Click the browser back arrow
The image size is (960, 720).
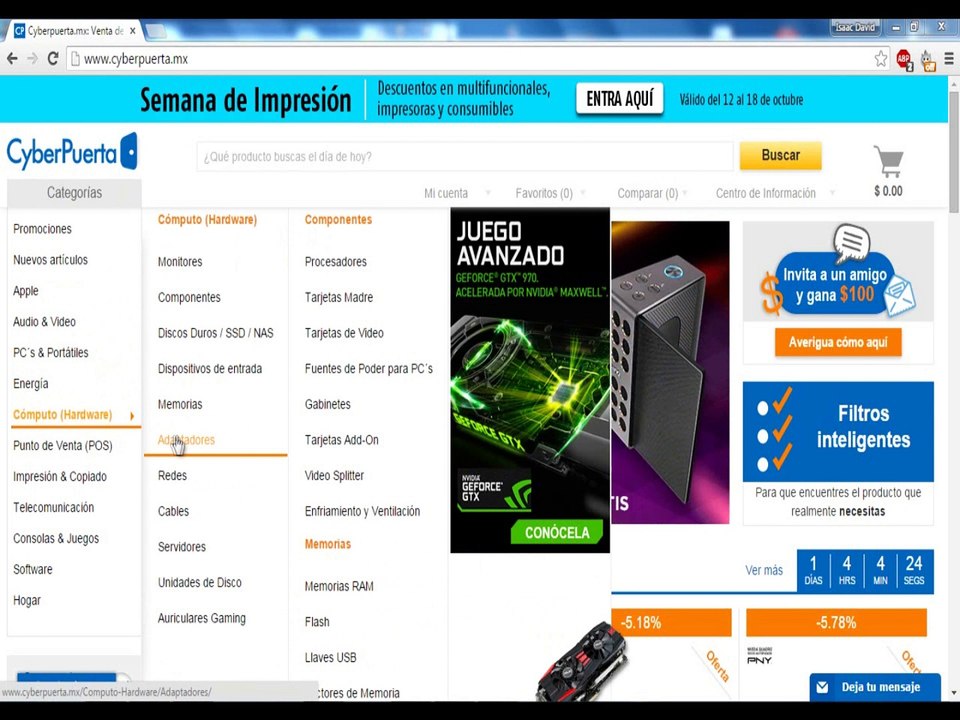tap(12, 59)
